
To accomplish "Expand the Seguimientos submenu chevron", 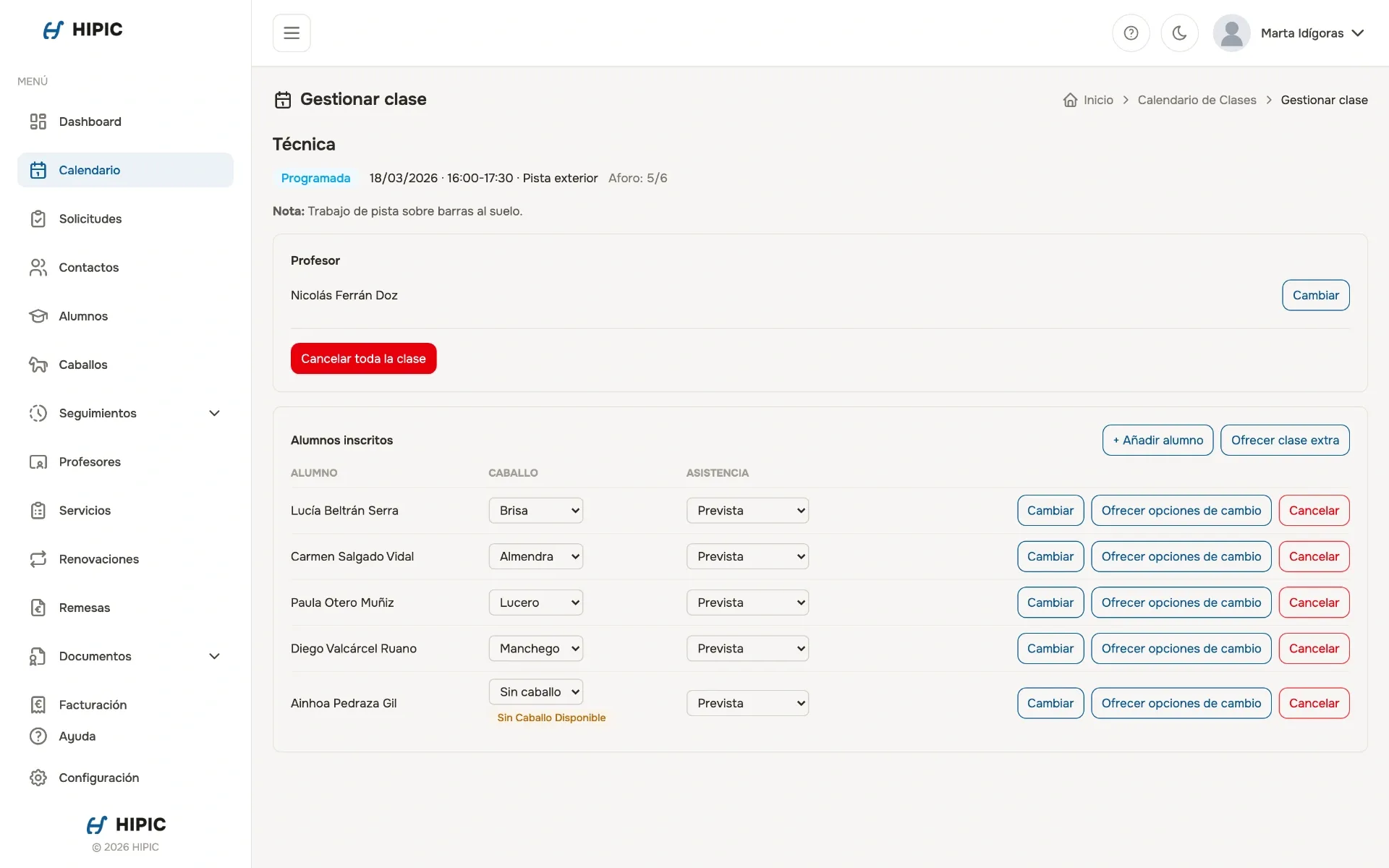I will click(214, 413).
